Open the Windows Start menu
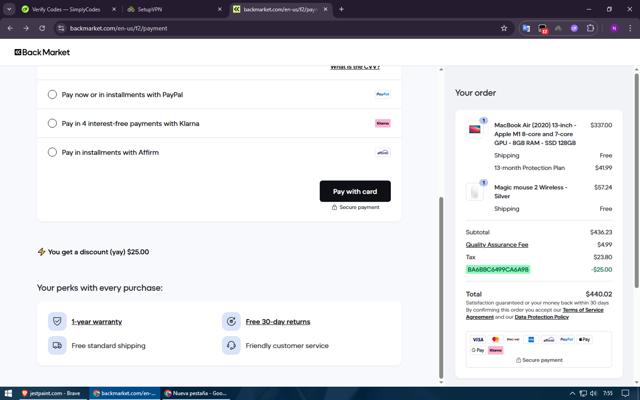Viewport: 640px width, 400px height. [8, 393]
